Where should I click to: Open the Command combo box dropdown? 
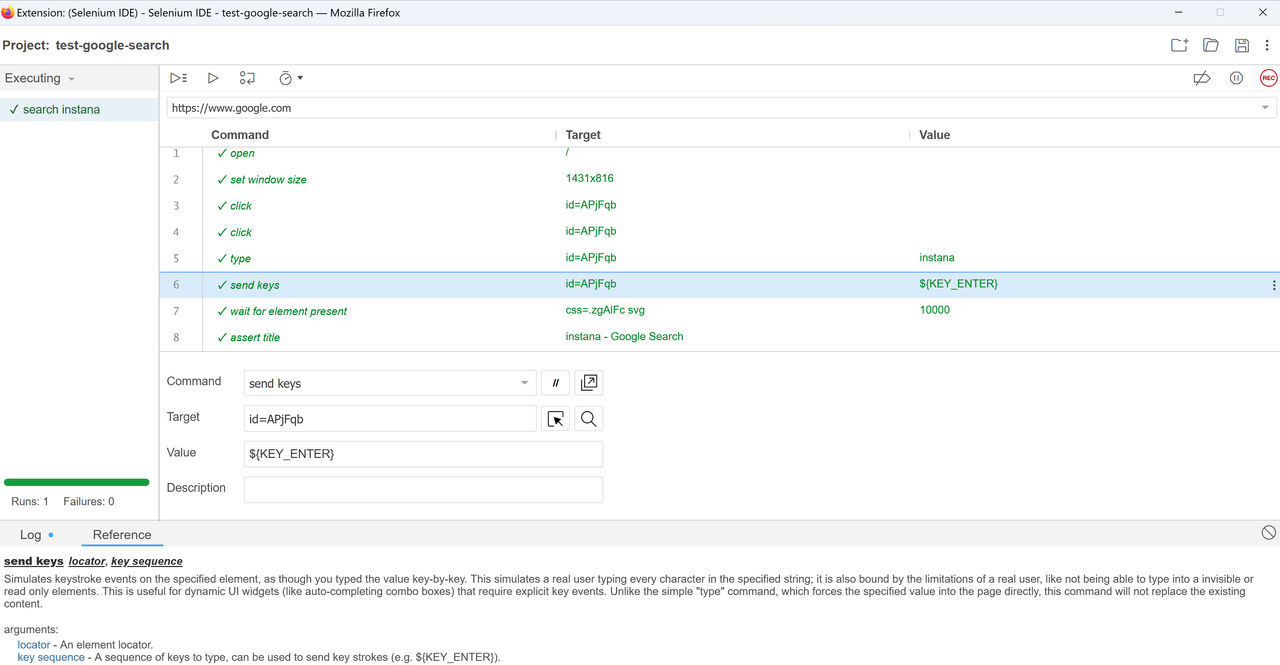(524, 383)
